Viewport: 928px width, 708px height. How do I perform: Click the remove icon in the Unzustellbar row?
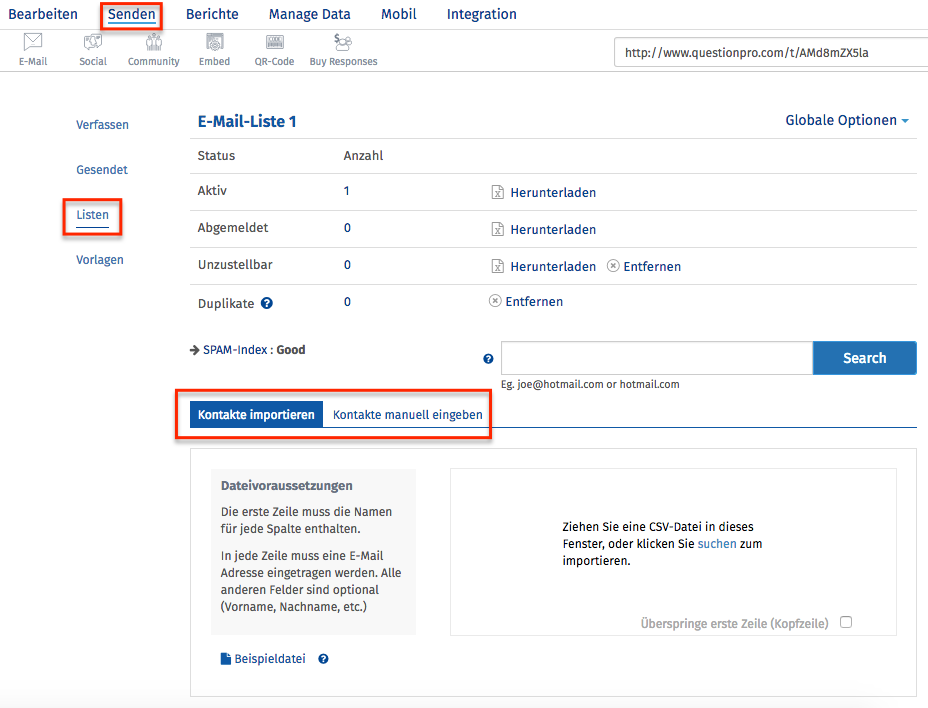coord(613,266)
